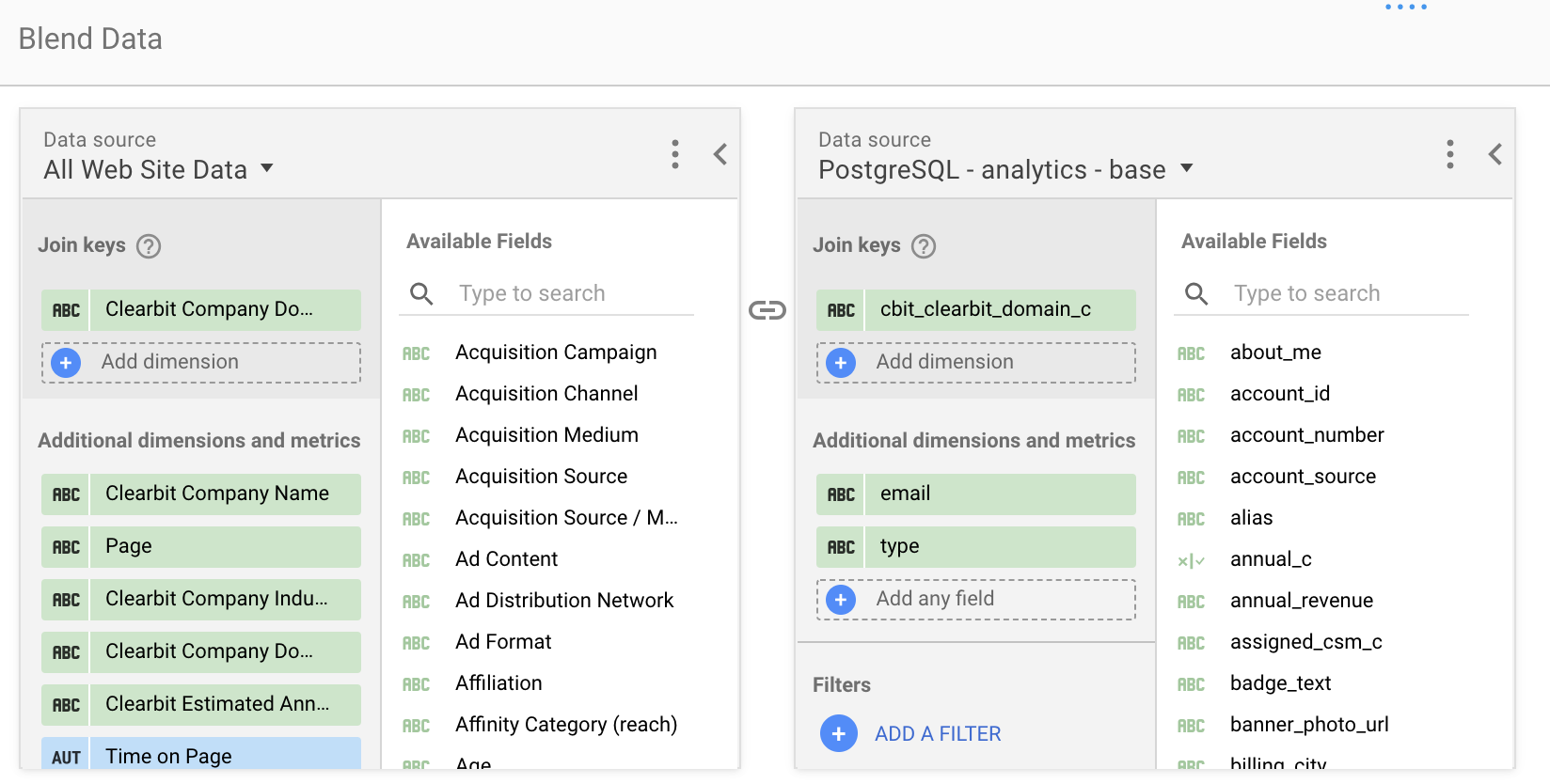Choose alias field
This screenshot has height=784, width=1550.
(x=1251, y=518)
